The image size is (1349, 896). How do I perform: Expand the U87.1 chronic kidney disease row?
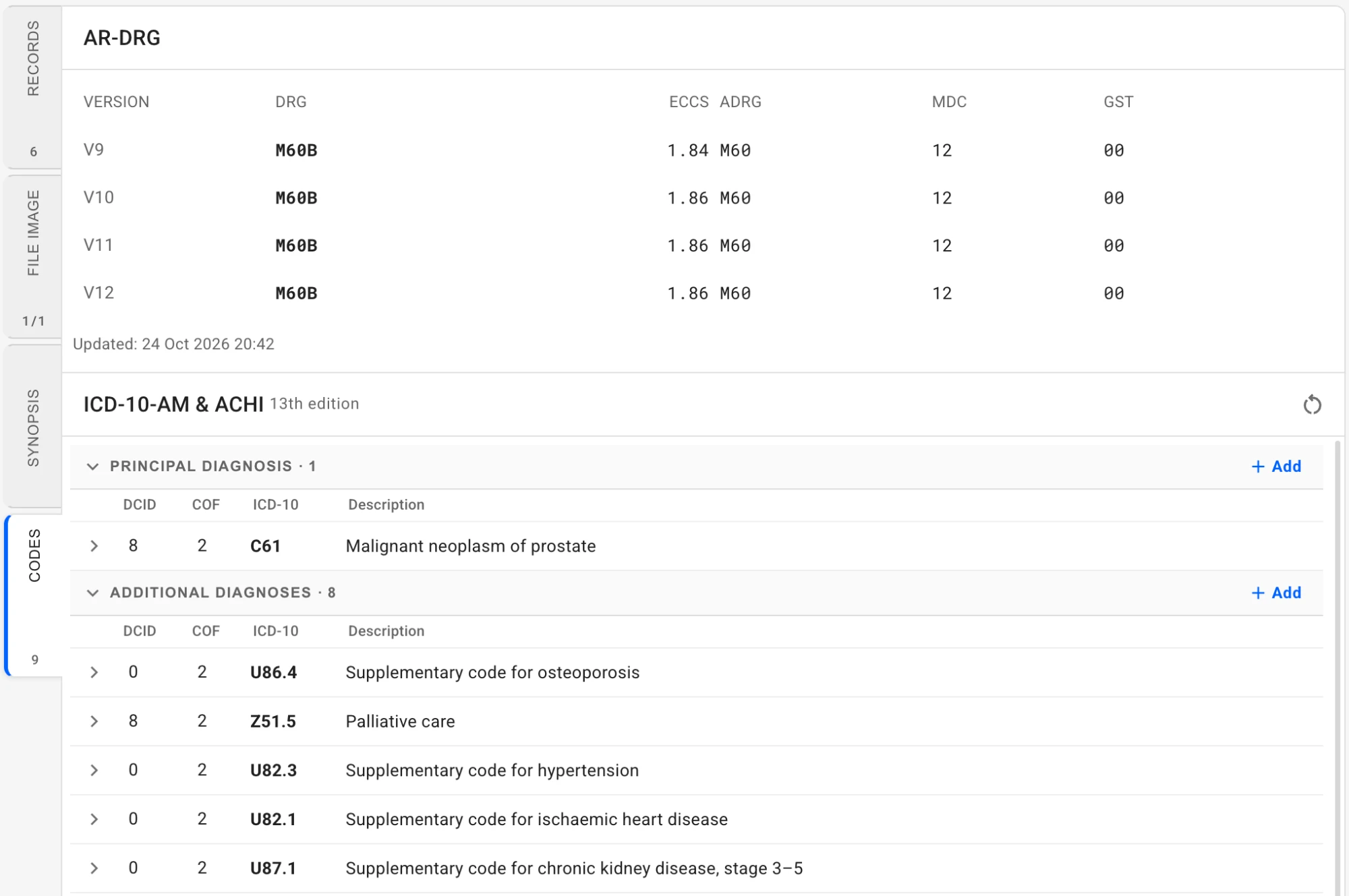click(x=94, y=868)
